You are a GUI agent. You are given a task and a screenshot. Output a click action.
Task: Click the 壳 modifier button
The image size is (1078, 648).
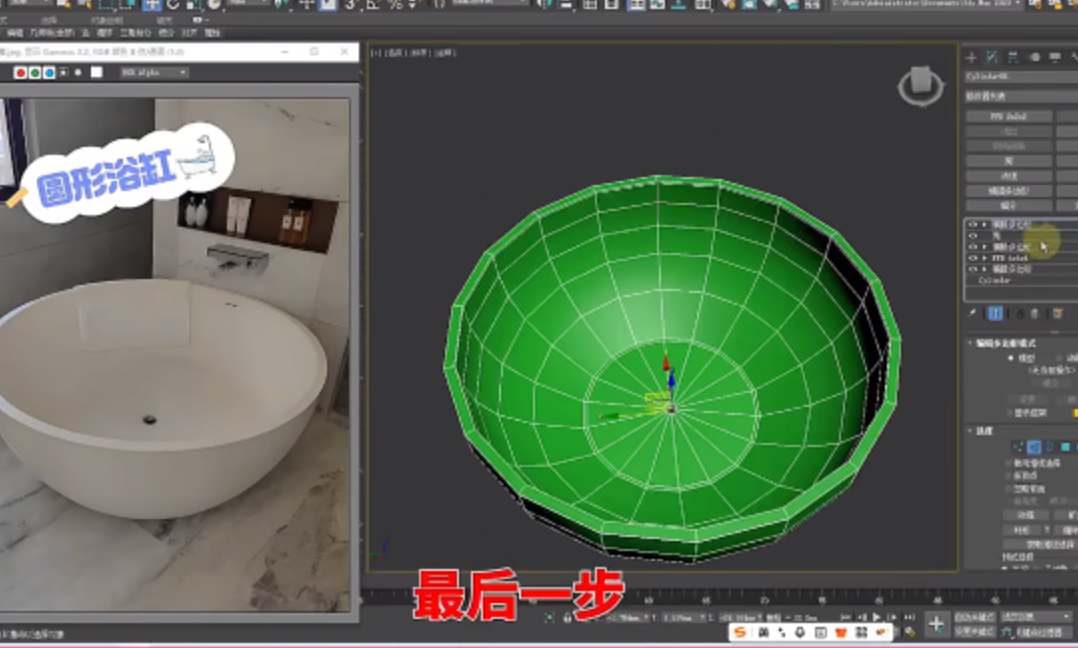(x=1009, y=161)
